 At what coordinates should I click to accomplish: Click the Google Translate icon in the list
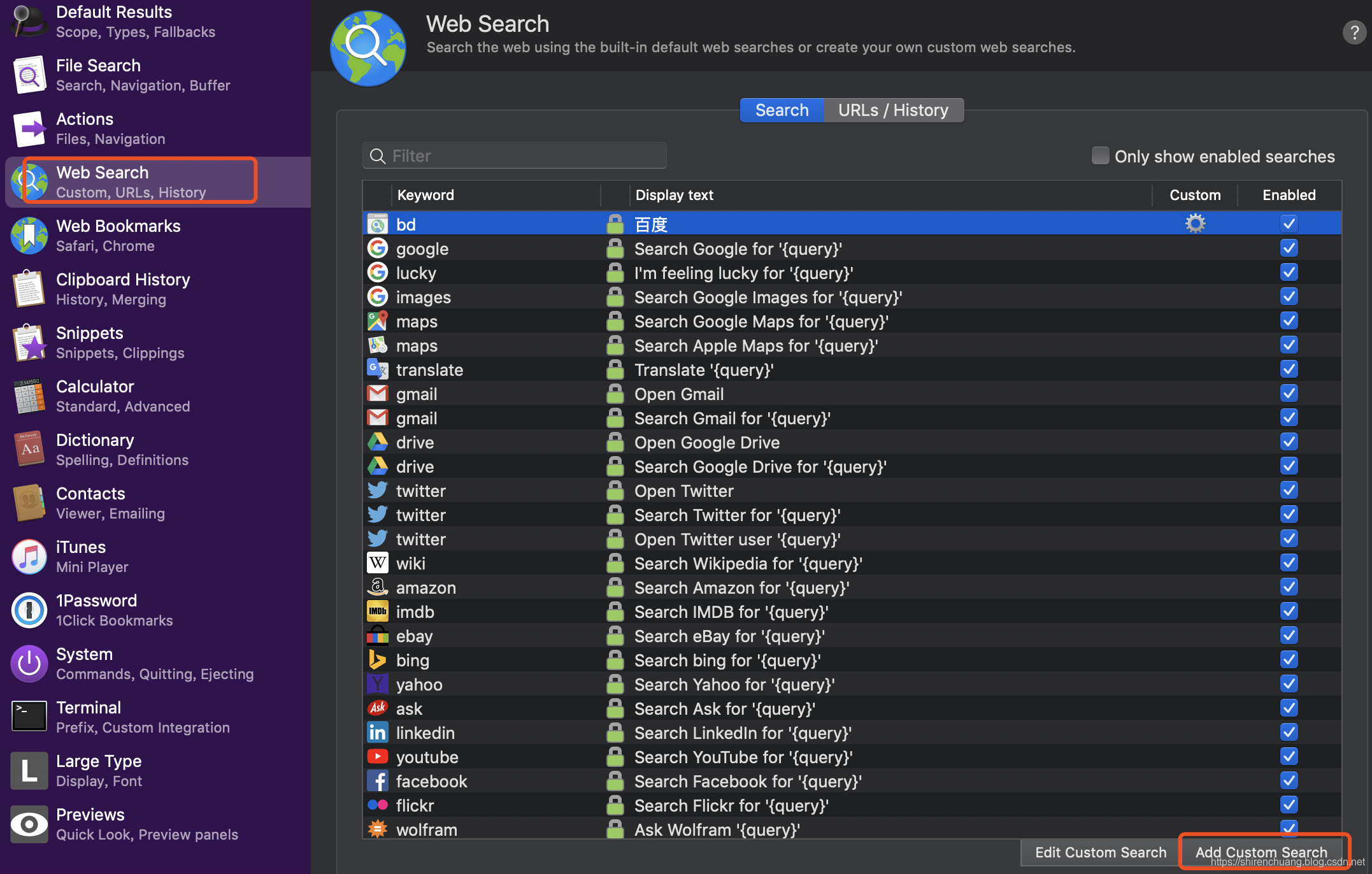[x=378, y=369]
